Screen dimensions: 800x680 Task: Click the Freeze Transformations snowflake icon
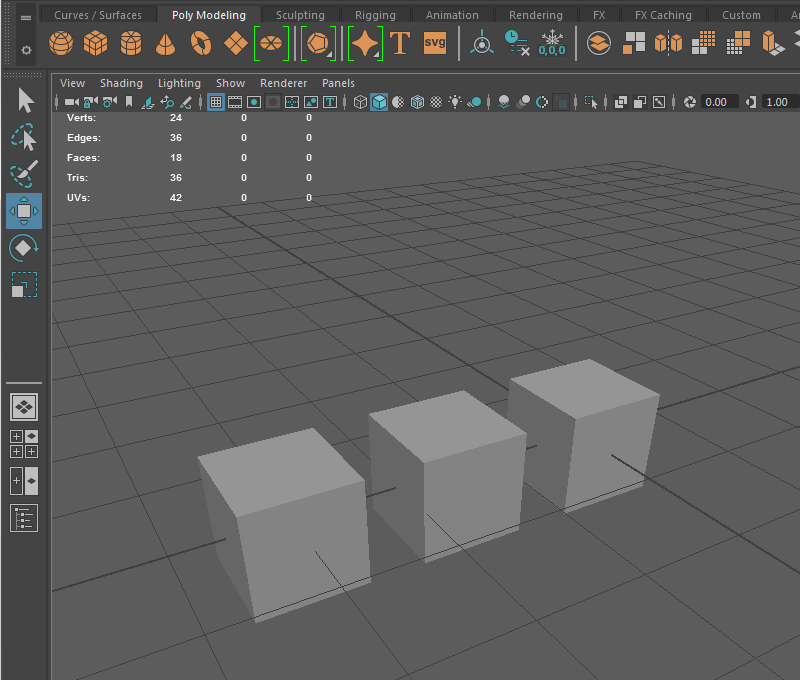coord(552,43)
